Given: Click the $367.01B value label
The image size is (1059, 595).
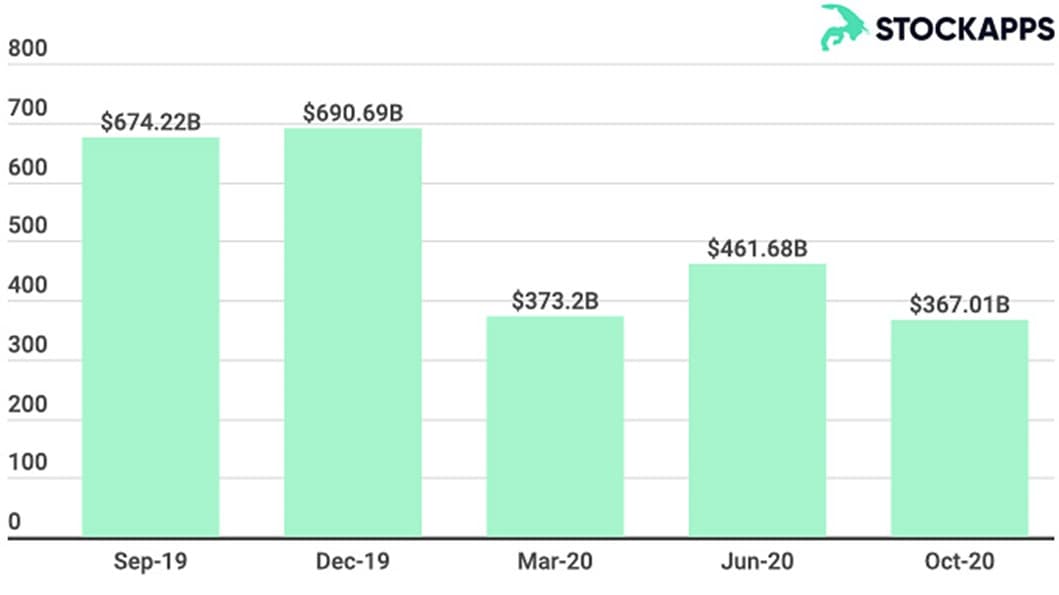Looking at the screenshot, I should pos(959,305).
